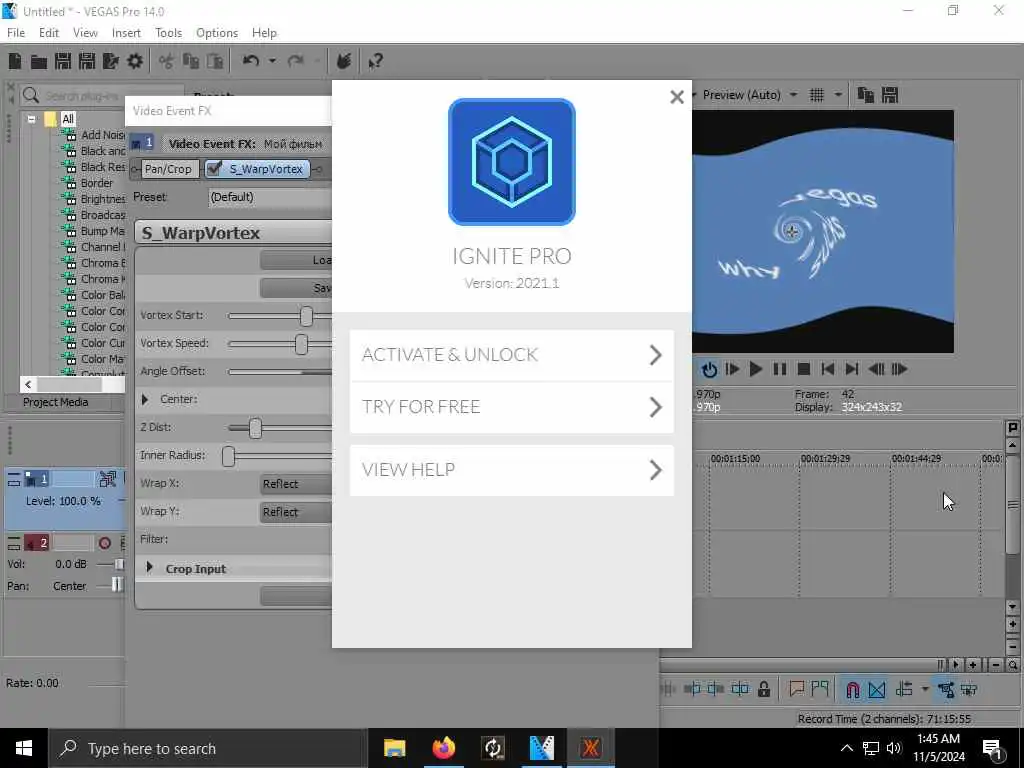The image size is (1024, 768).
Task: Click the timeline zoom-in plus button
Action: click(973, 665)
